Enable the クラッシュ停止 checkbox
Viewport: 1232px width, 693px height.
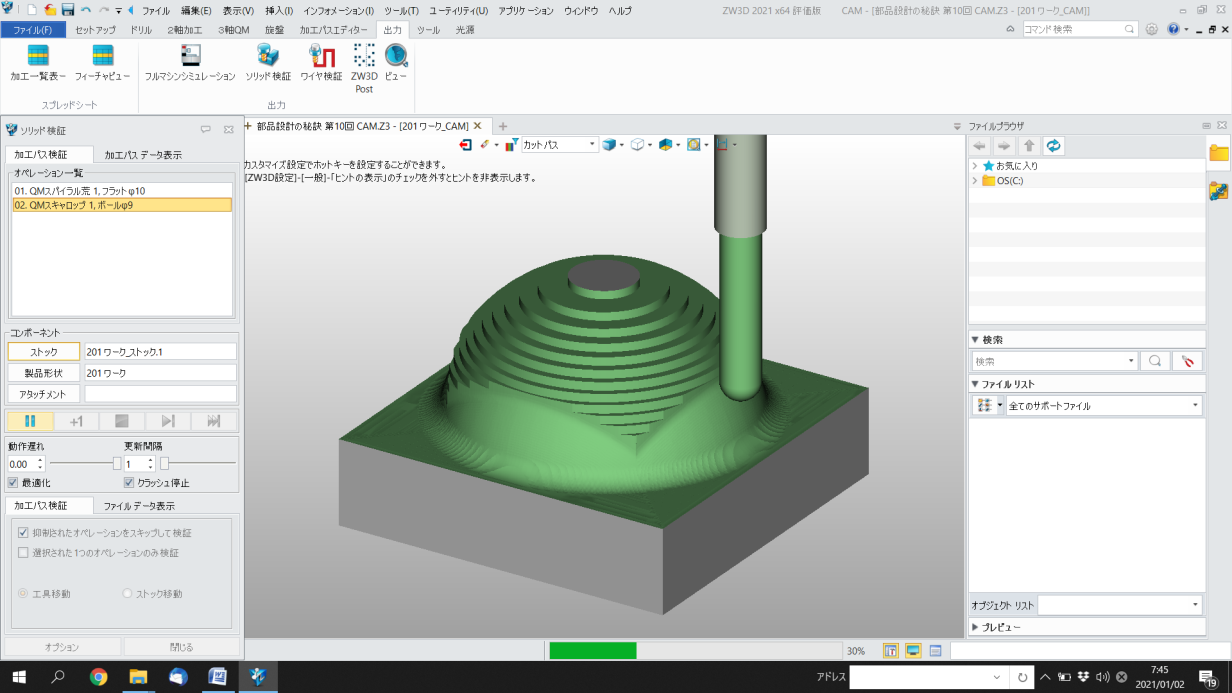(x=129, y=481)
